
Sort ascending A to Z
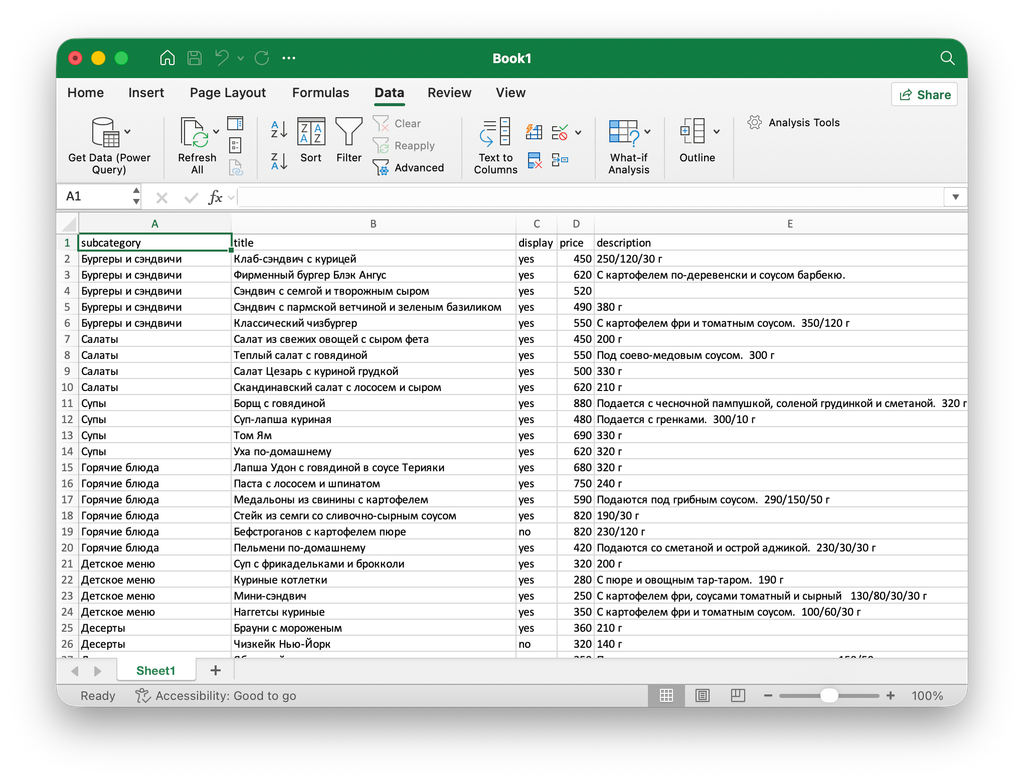point(279,129)
